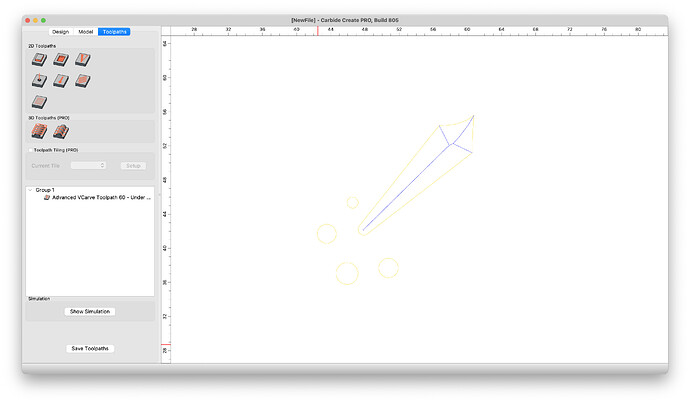Create a 3D Finish toolpath
Image resolution: width=690 pixels, height=403 pixels.
[x=61, y=131]
